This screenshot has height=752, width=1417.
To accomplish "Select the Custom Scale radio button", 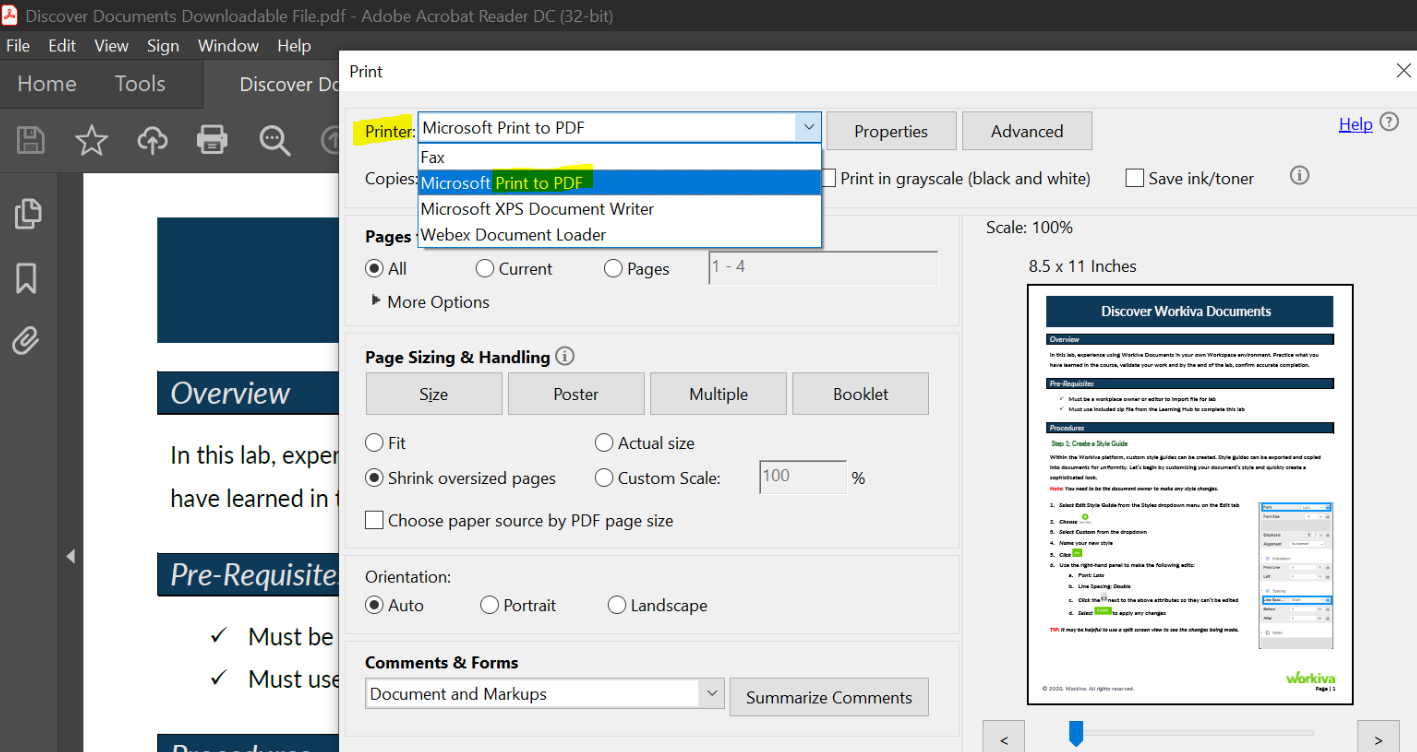I will pyautogui.click(x=603, y=478).
